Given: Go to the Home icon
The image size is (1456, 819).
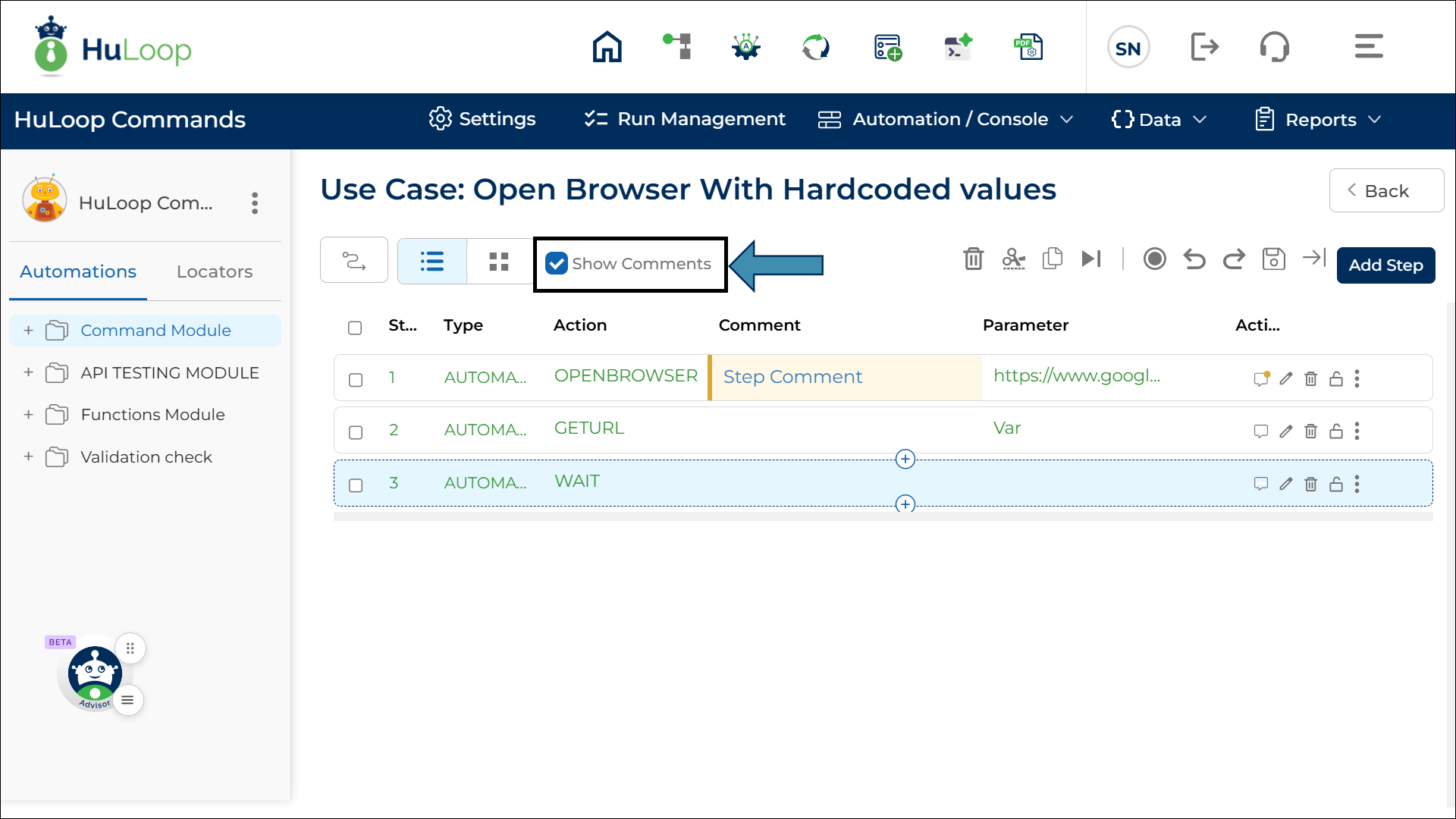Looking at the screenshot, I should [x=607, y=47].
